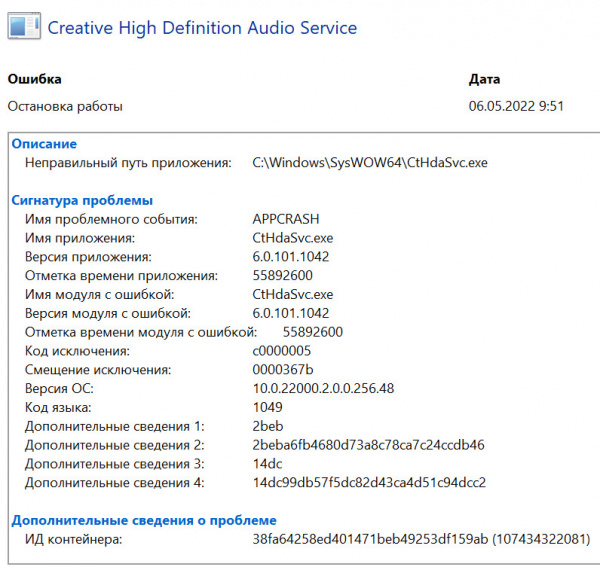Click the language code value 1049

click(268, 407)
